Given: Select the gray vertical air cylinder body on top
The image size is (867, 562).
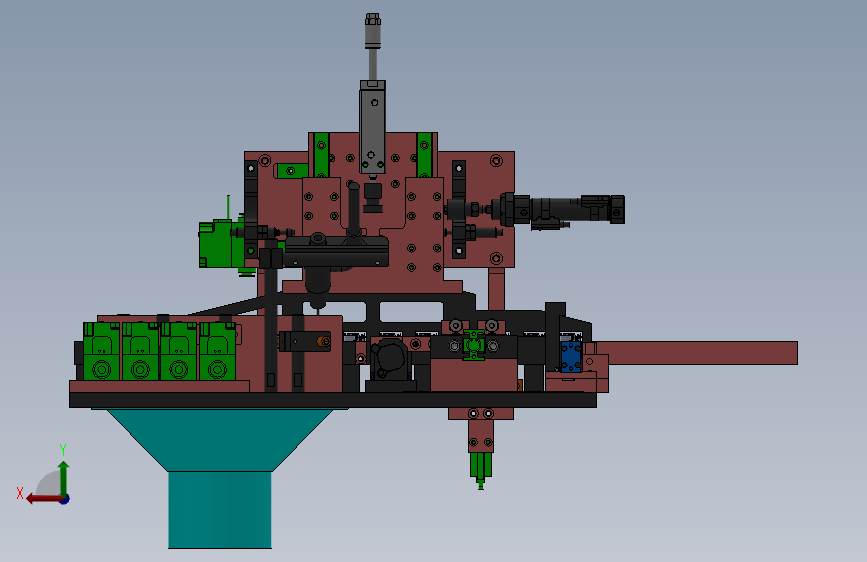Looking at the screenshot, I should point(373,127).
